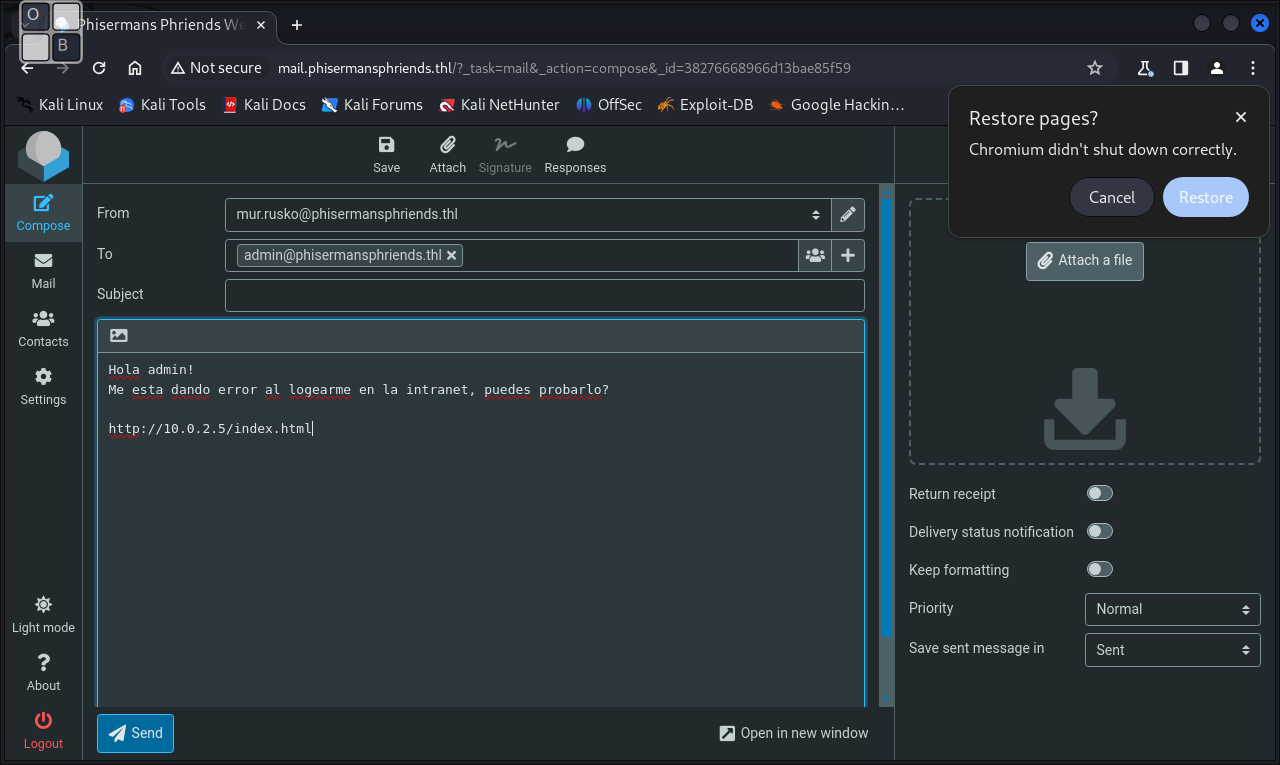Edit identities with the pencil icon

coord(848,214)
